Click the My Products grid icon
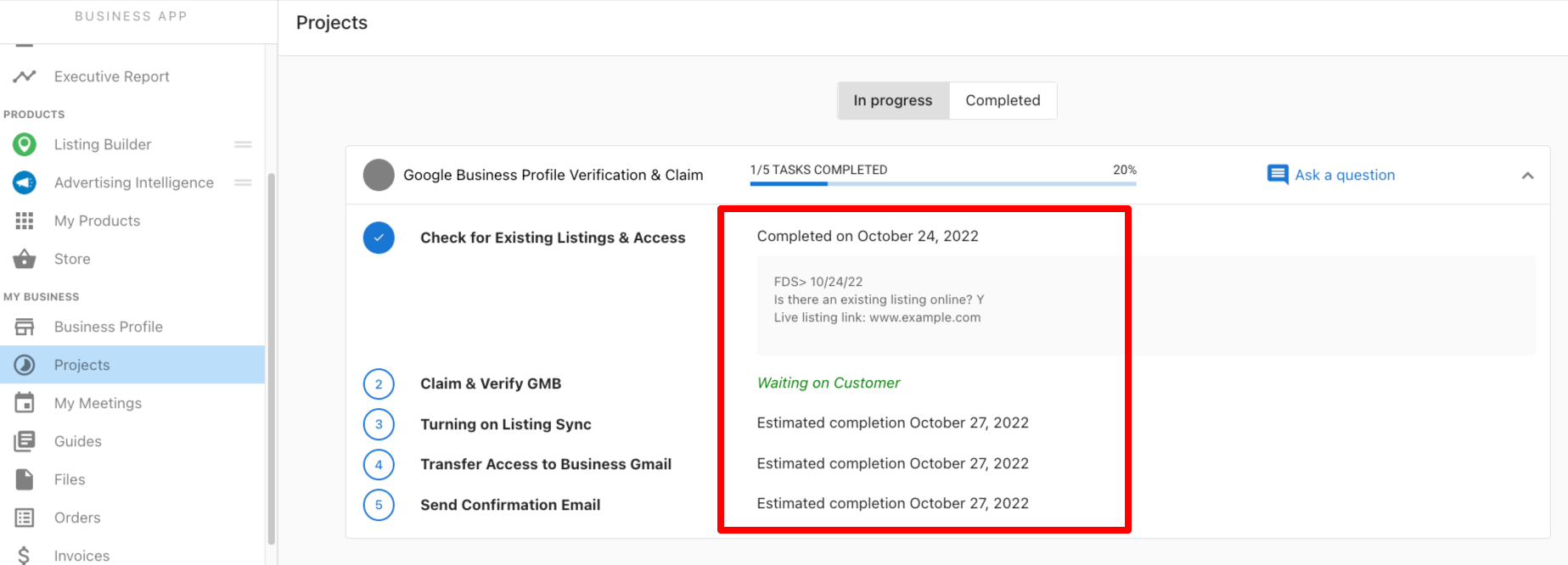1568x565 pixels. click(x=25, y=221)
